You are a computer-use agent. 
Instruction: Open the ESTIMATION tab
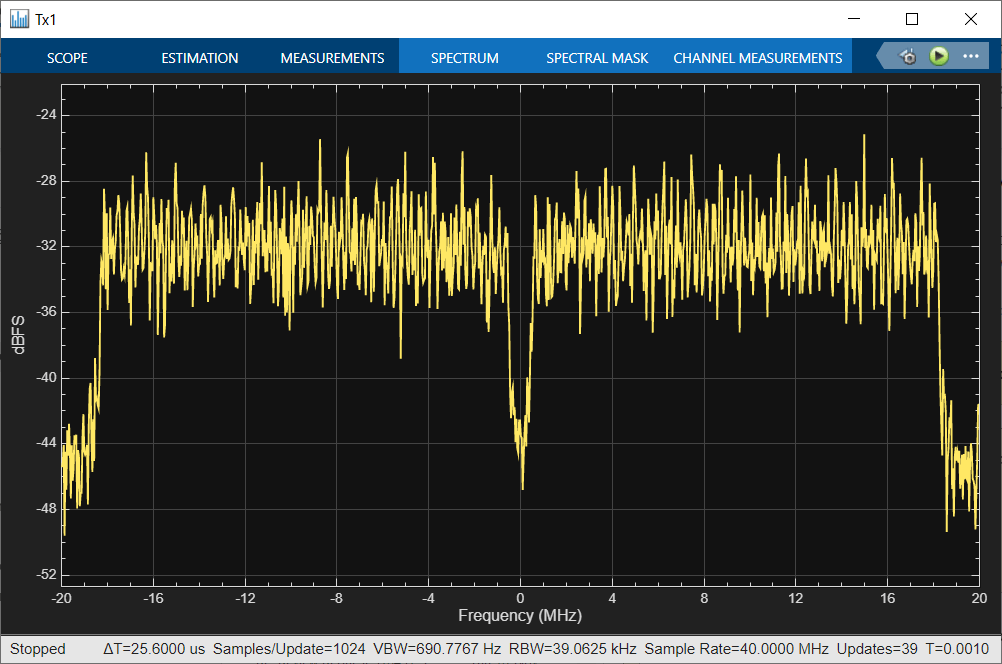point(199,58)
